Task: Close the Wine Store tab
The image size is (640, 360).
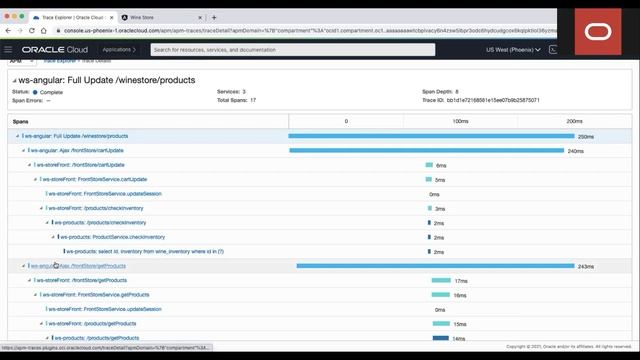Action: coord(200,18)
